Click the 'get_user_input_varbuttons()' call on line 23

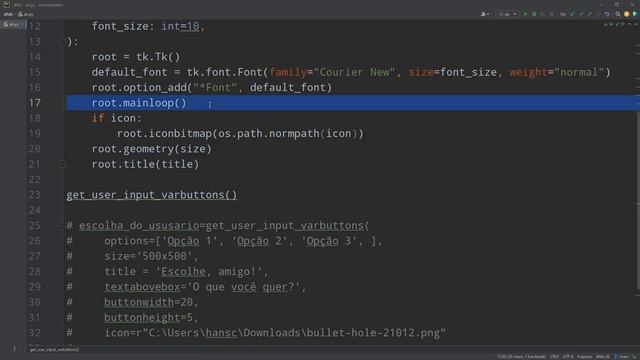tap(151, 195)
